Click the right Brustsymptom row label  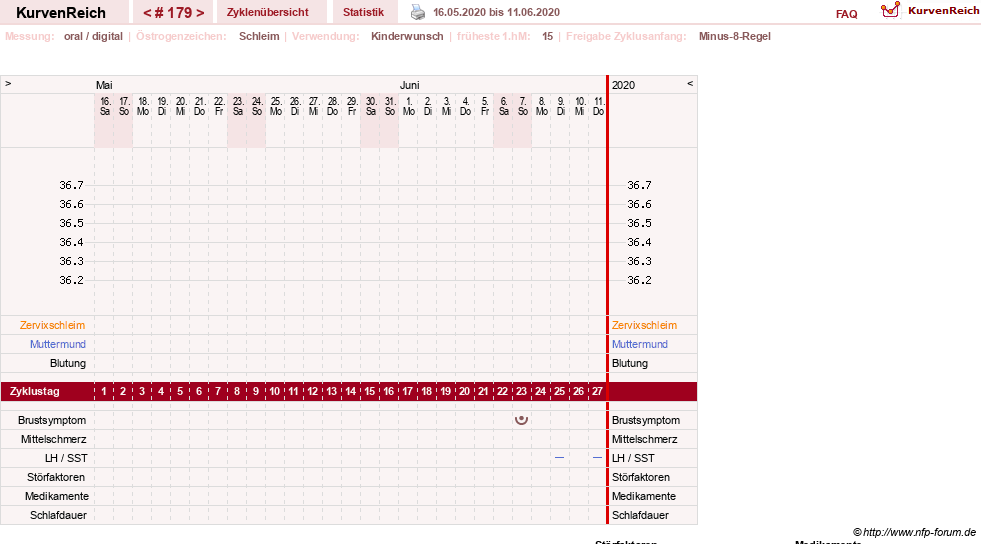(646, 420)
